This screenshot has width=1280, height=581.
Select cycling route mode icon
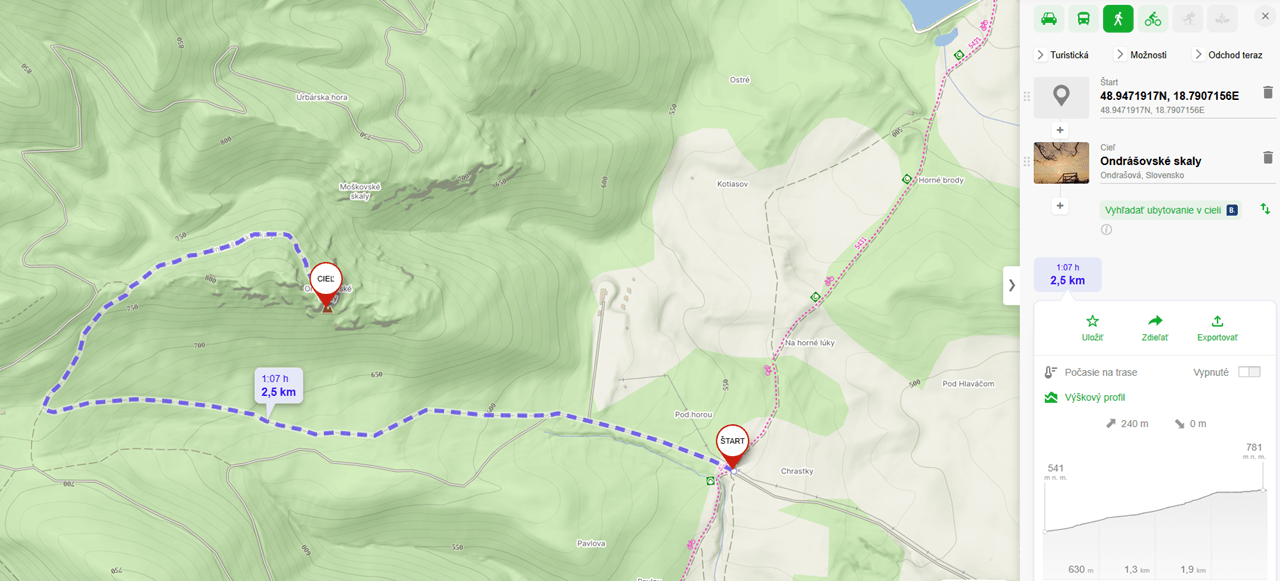[x=1153, y=18]
